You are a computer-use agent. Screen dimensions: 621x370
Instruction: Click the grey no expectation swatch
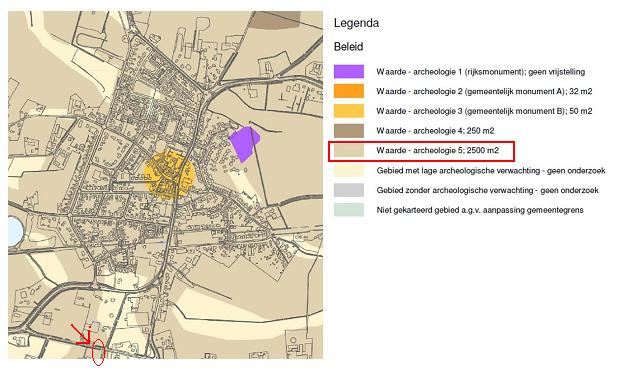349,190
